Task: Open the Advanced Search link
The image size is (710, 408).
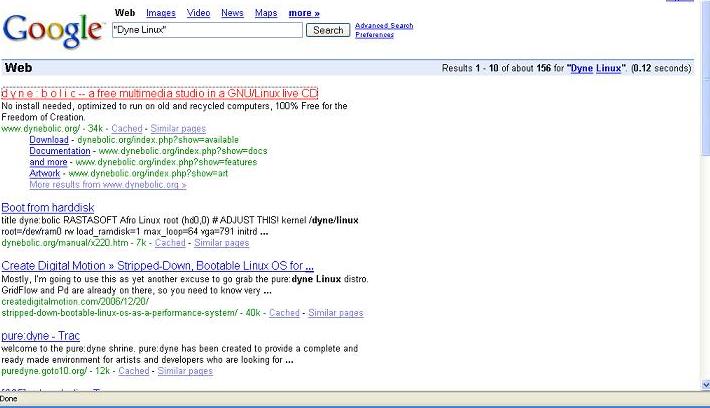Action: [x=383, y=26]
